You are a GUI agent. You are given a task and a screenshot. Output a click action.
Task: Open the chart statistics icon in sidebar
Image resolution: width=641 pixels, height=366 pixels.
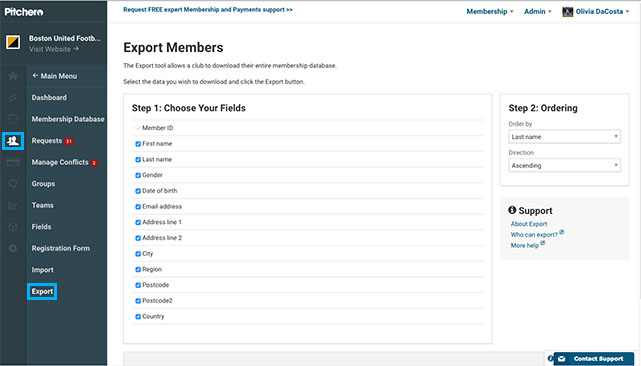13,205
